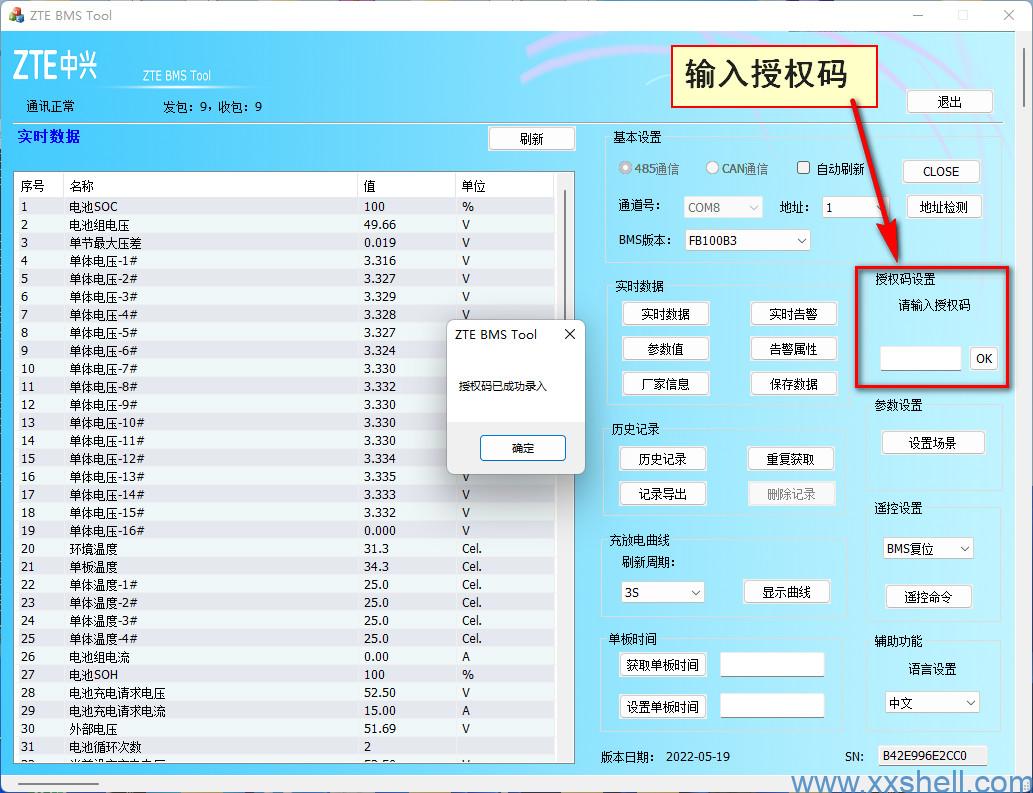Click the authorization code input field
Viewport: 1033px width, 793px height.
tap(920, 358)
